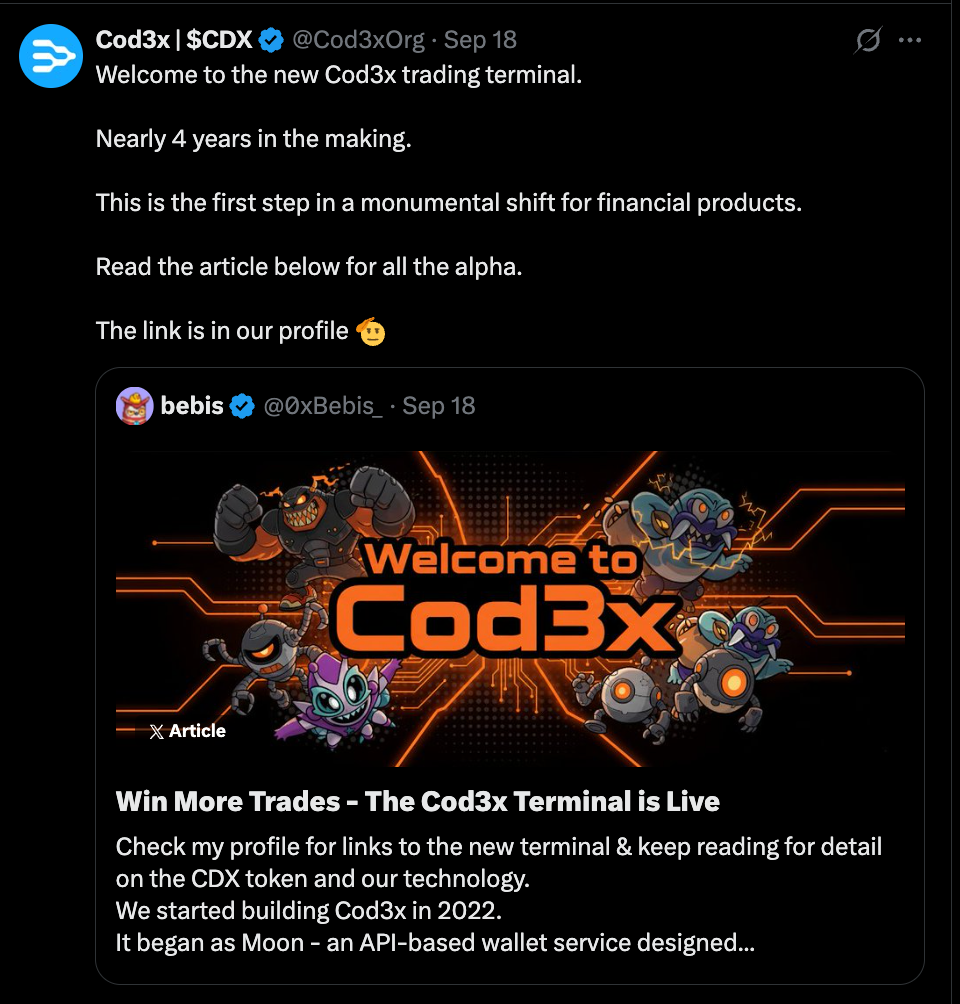Click the bebis verified badge
The width and height of the screenshot is (960, 1004).
point(242,406)
